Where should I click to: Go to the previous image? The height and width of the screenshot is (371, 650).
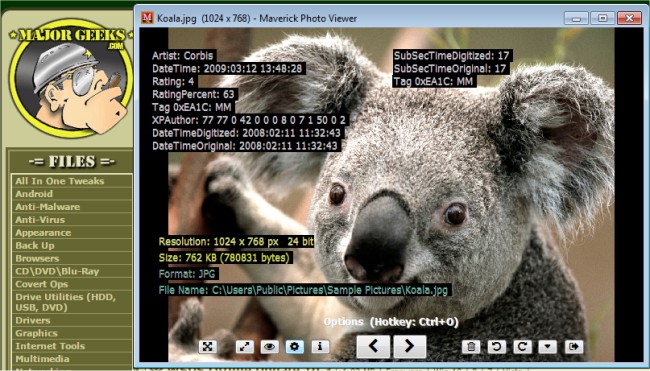coord(373,346)
